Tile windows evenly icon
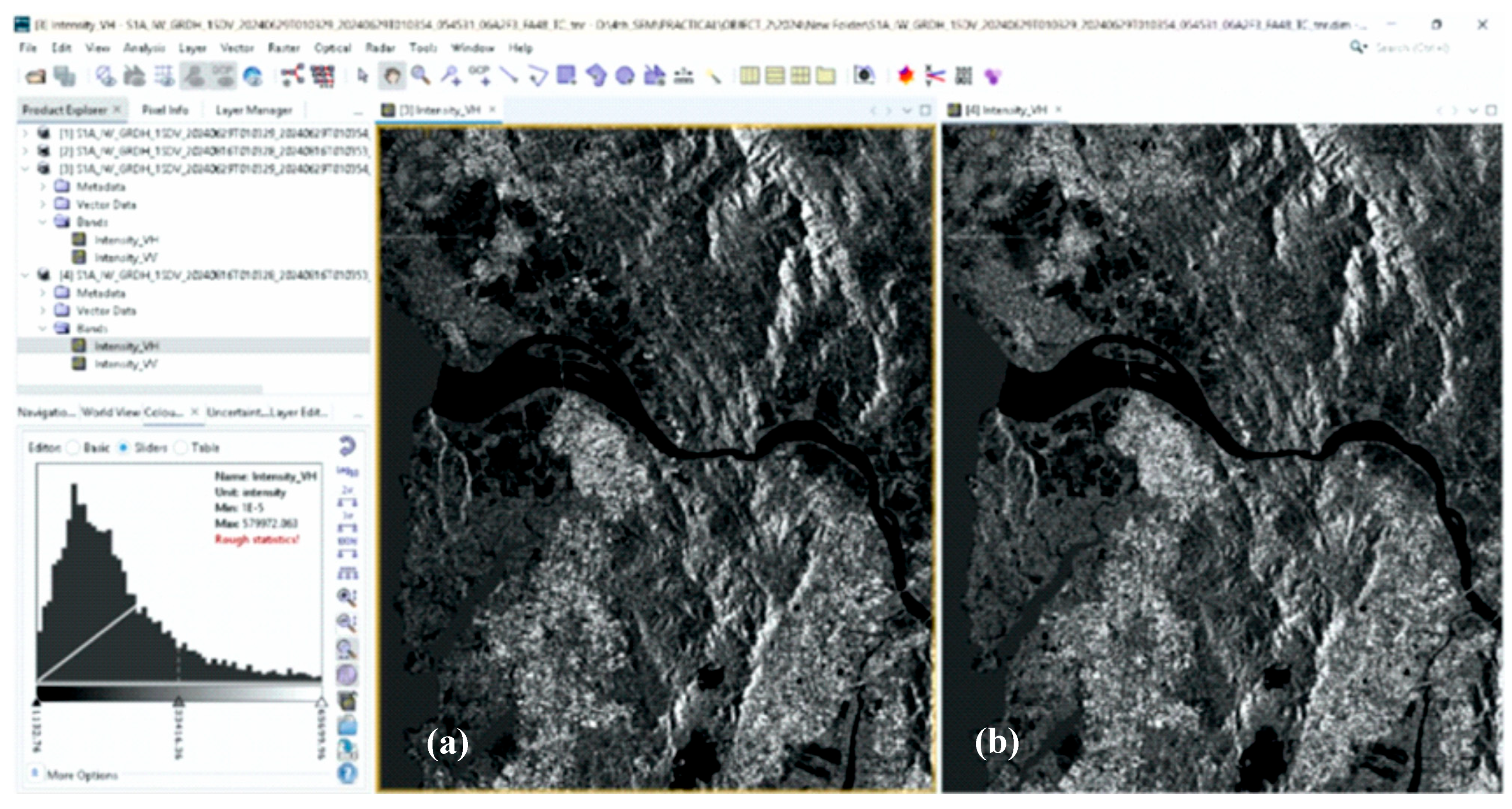1512x809 pixels. coord(800,76)
